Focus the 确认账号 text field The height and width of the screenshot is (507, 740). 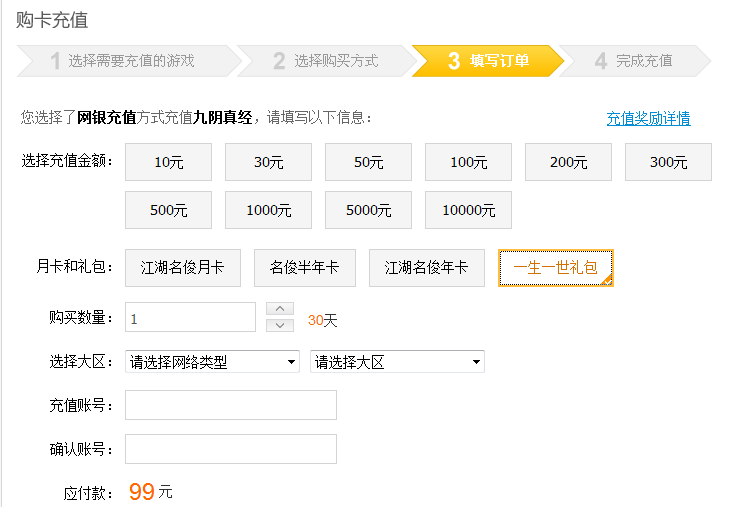click(x=230, y=449)
